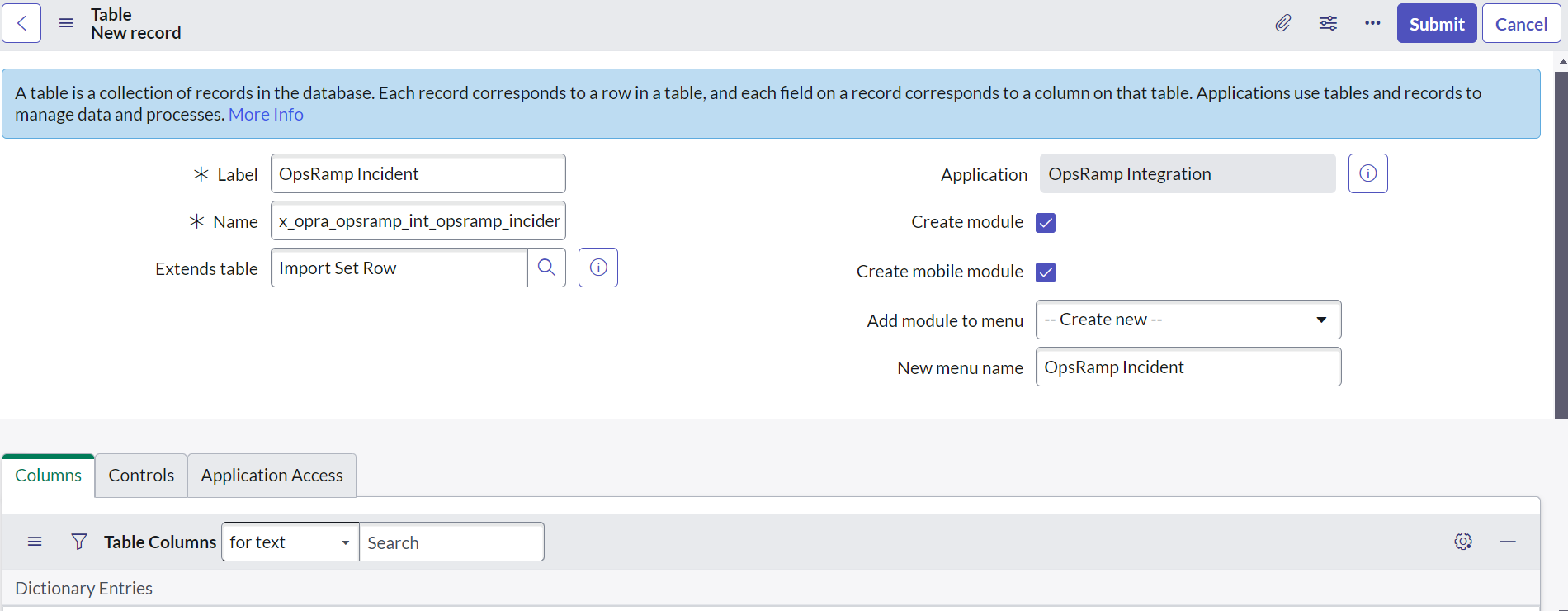Open the More Info link
1568x611 pixels.
coord(266,115)
